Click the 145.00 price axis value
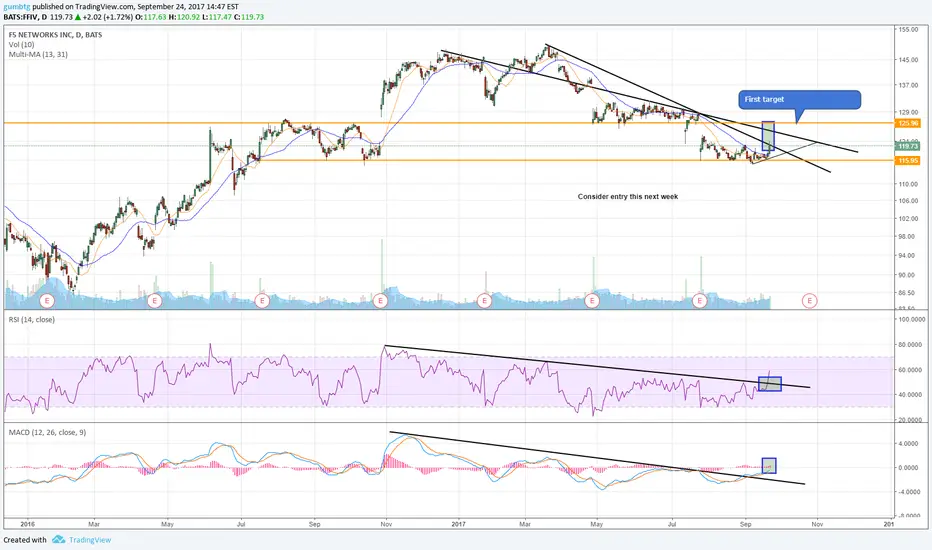Screen dimensions: 932x550 tap(908, 59)
